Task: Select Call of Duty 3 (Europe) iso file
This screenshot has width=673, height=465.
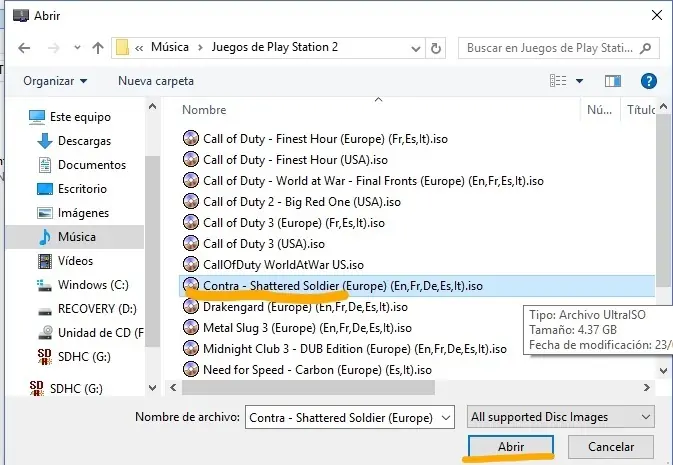Action: pos(283,223)
